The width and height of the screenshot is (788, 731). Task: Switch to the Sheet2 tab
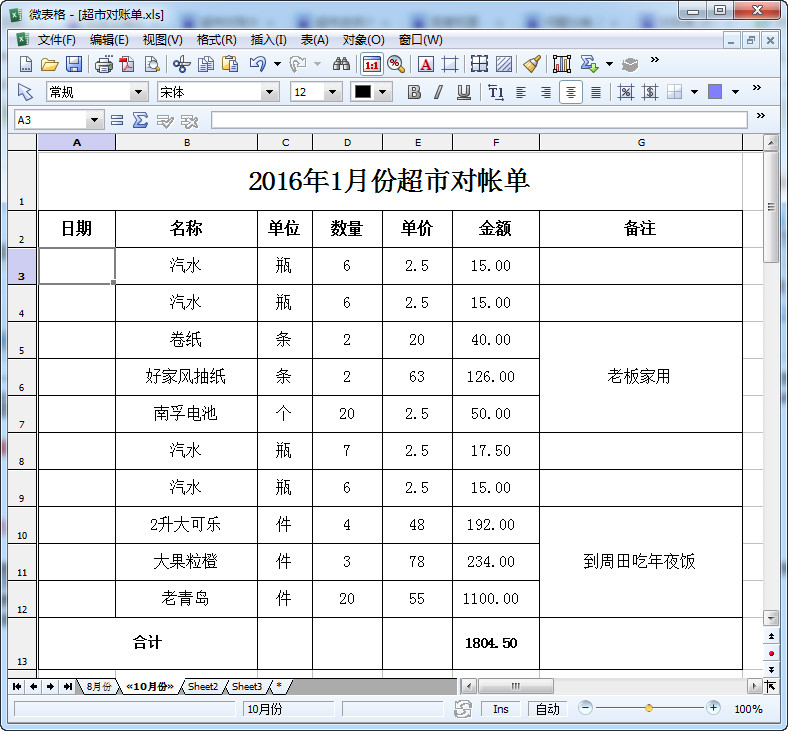click(x=203, y=686)
